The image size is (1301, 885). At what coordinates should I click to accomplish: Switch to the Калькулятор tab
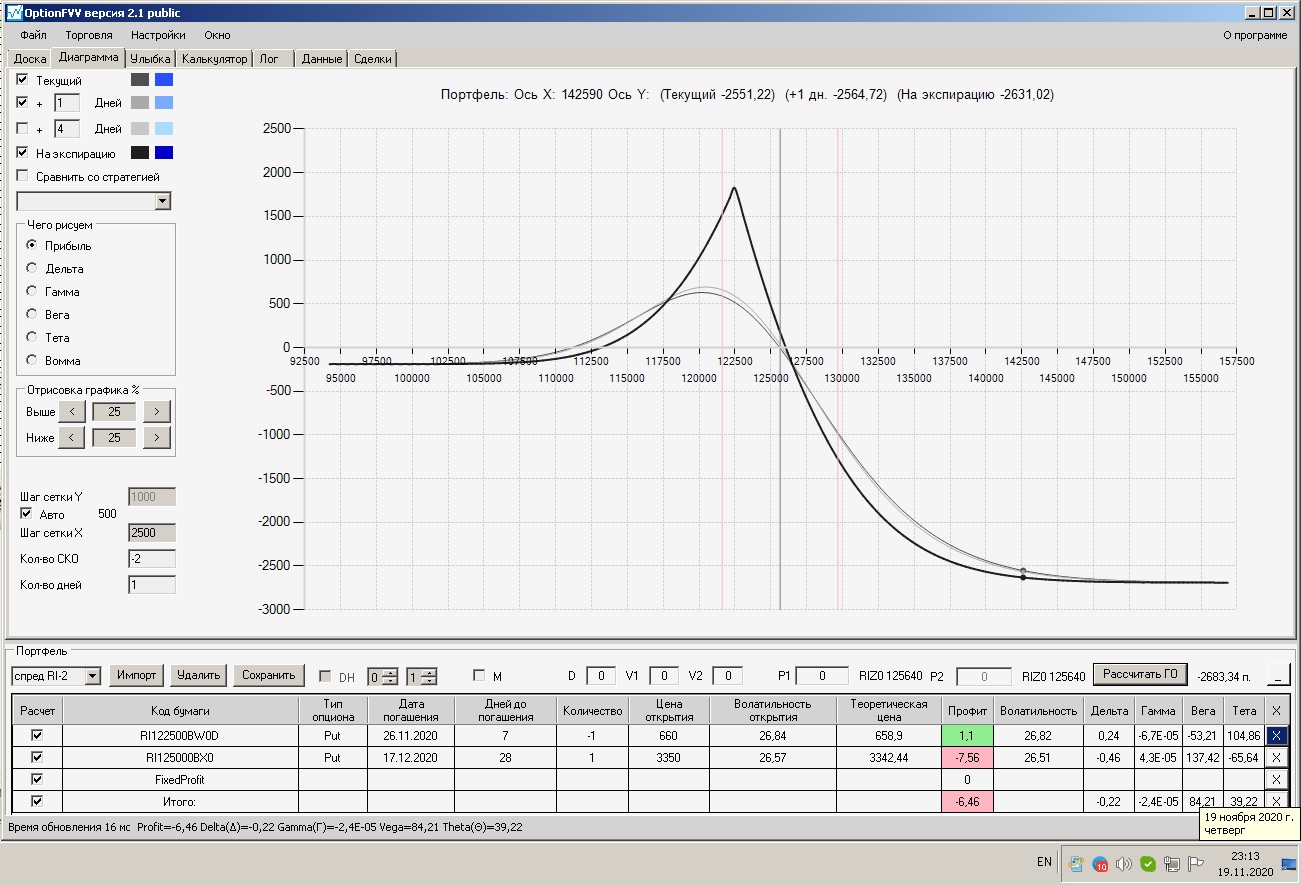coord(214,59)
